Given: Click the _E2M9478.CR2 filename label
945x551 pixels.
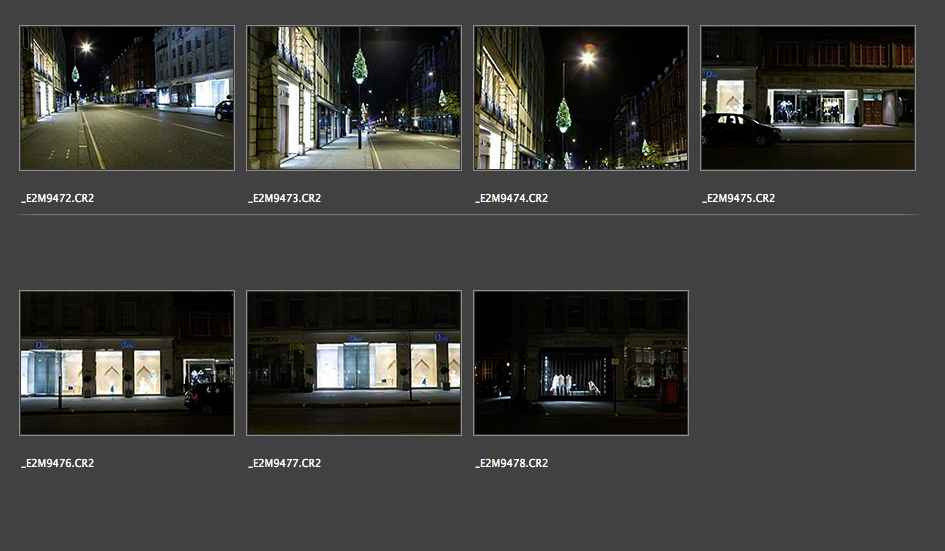Looking at the screenshot, I should point(512,463).
